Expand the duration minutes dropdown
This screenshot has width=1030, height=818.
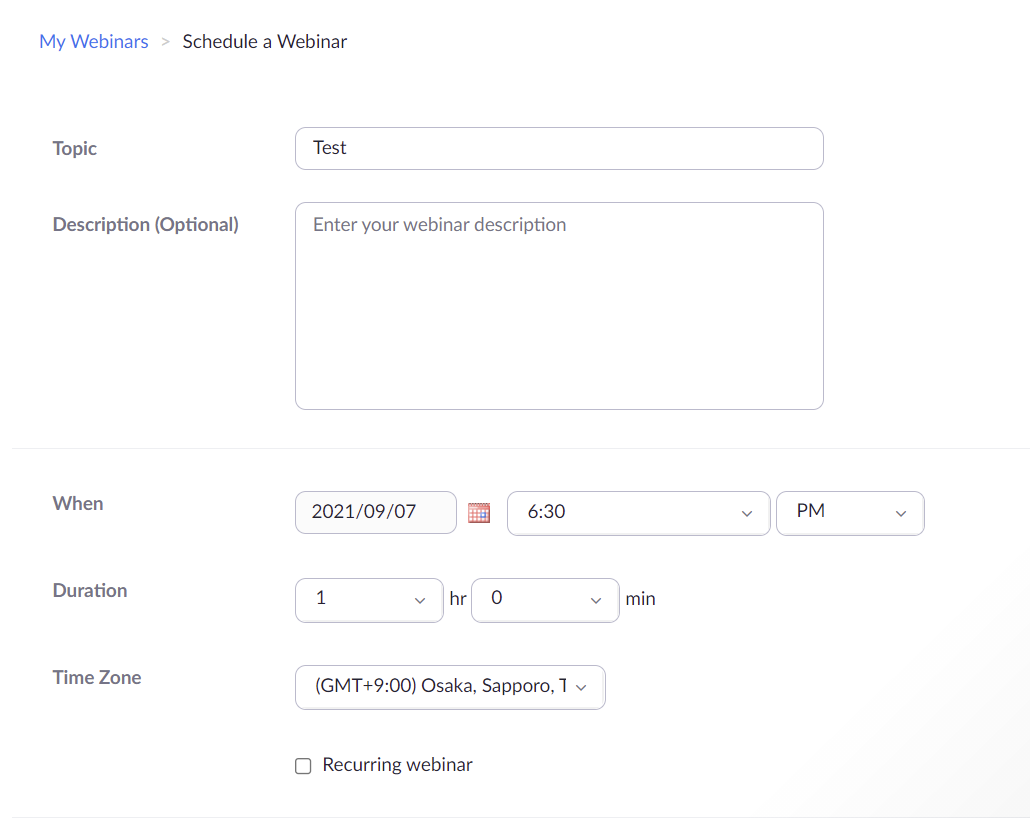pos(545,600)
